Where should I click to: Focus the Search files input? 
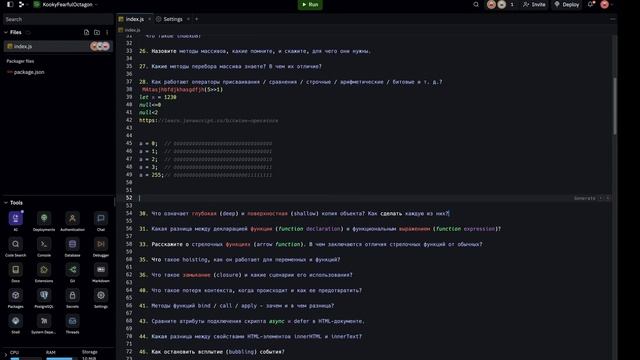tap(58, 19)
